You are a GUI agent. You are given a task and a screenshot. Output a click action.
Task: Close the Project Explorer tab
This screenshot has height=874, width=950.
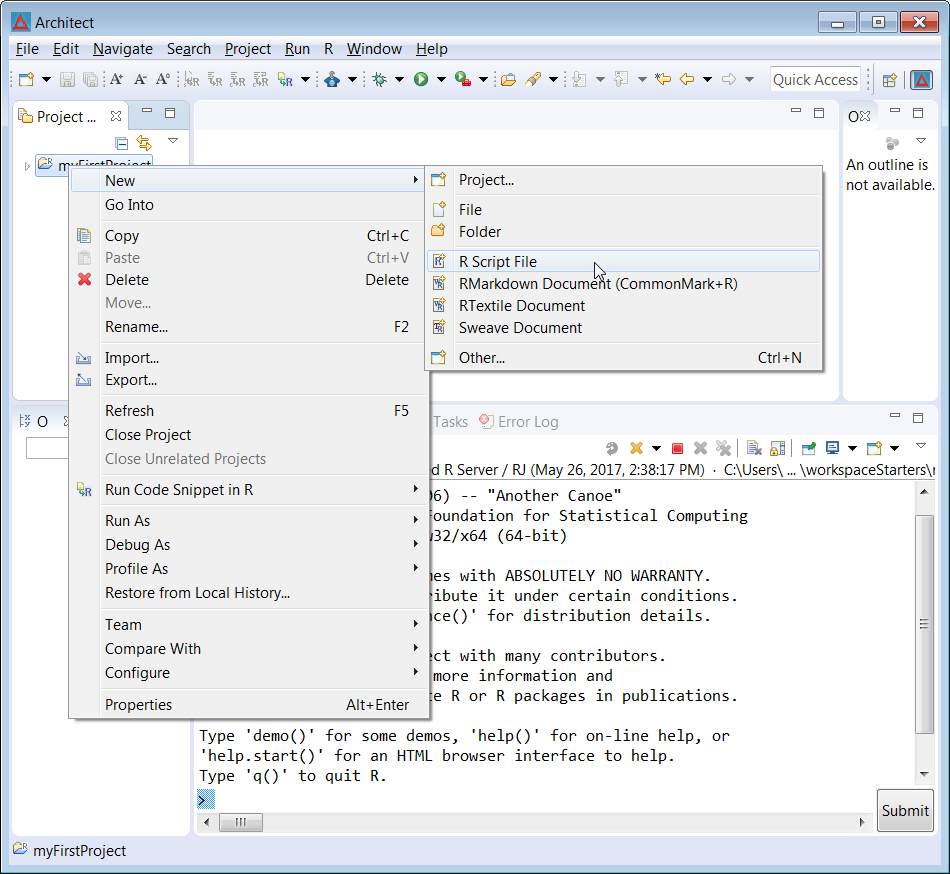click(116, 116)
